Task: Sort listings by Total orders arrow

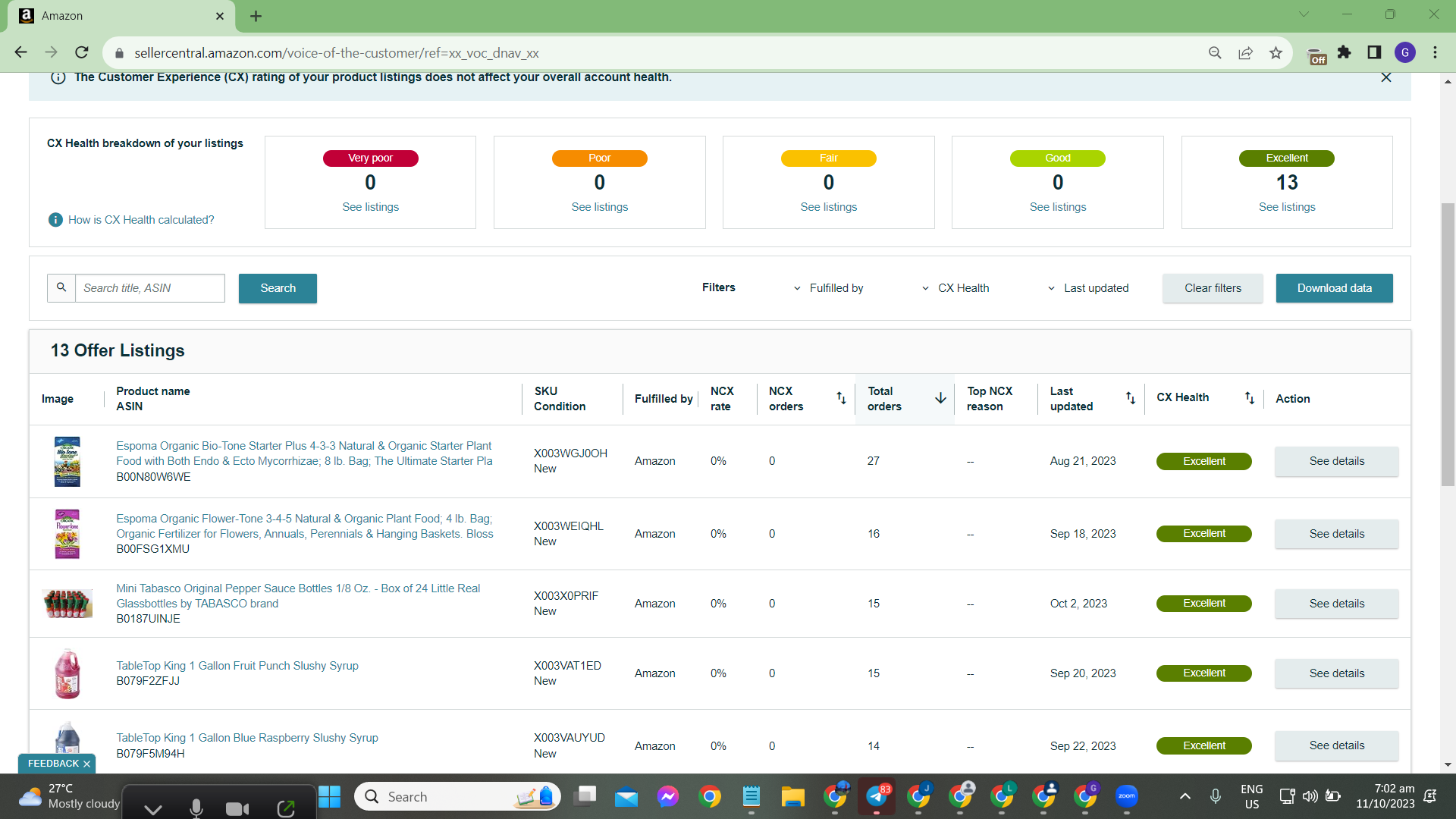Action: click(x=940, y=398)
